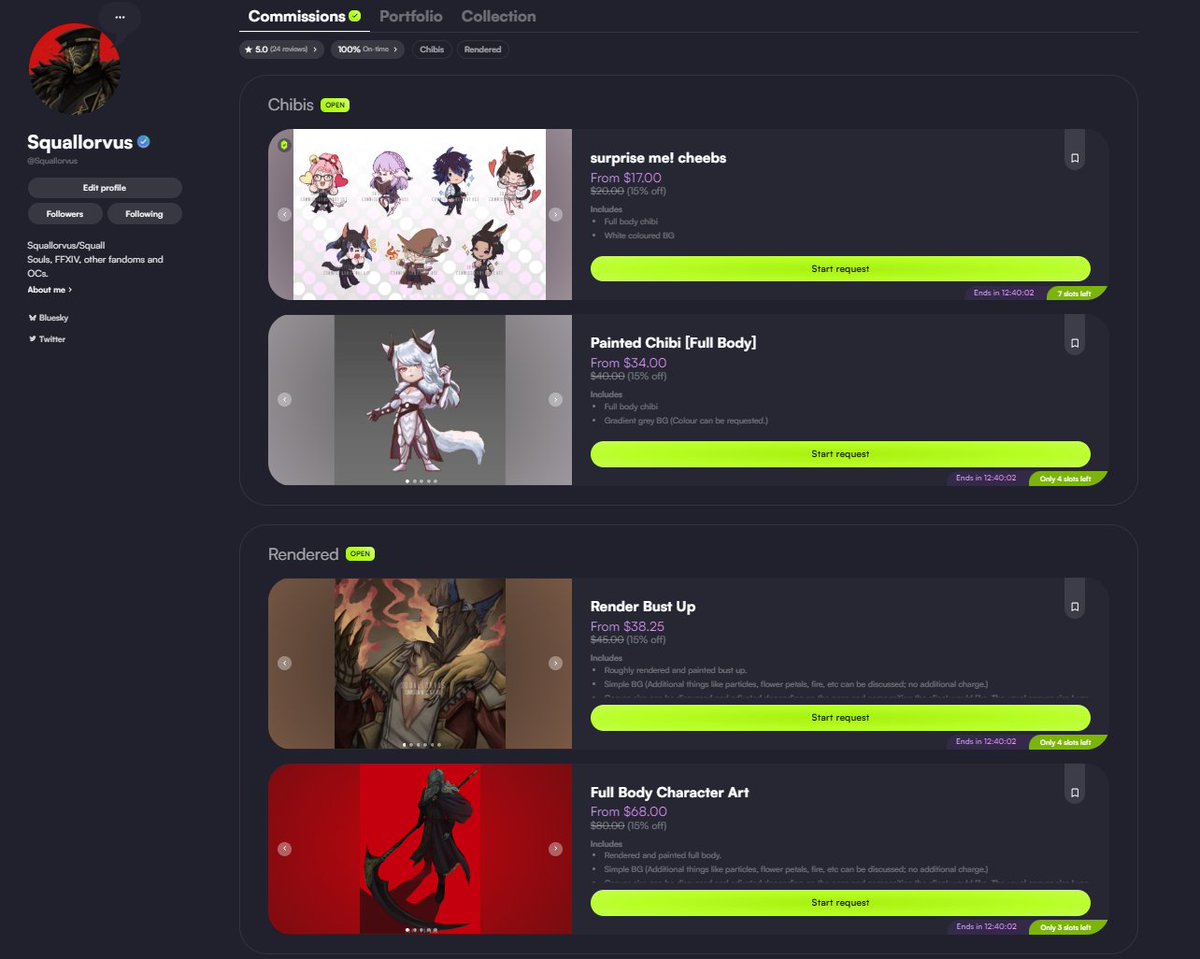
Task: Start request for Full Body Character Art
Action: tap(840, 902)
